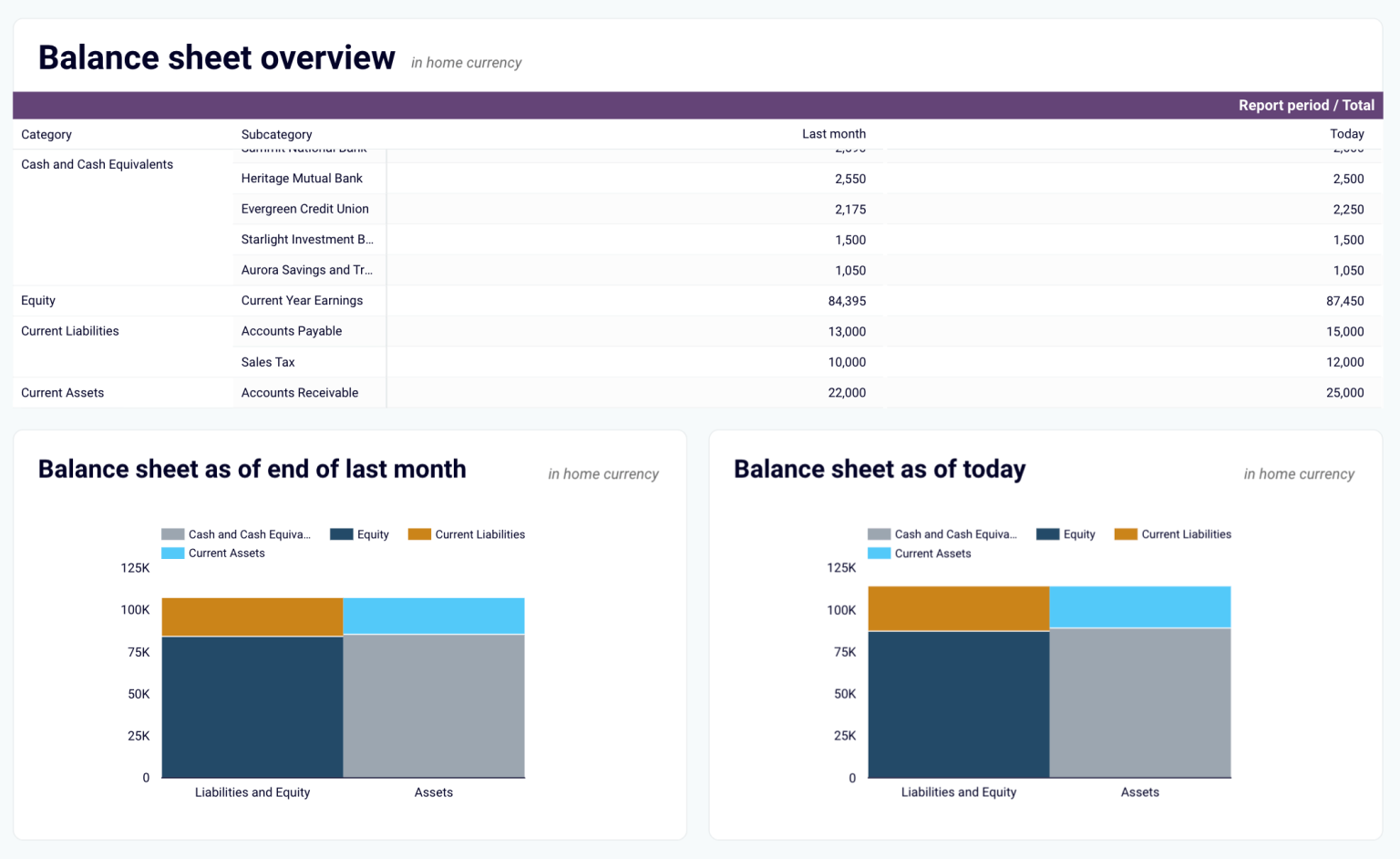Toggle the Equity legend in last month chart
This screenshot has width=1400, height=859.
(371, 533)
